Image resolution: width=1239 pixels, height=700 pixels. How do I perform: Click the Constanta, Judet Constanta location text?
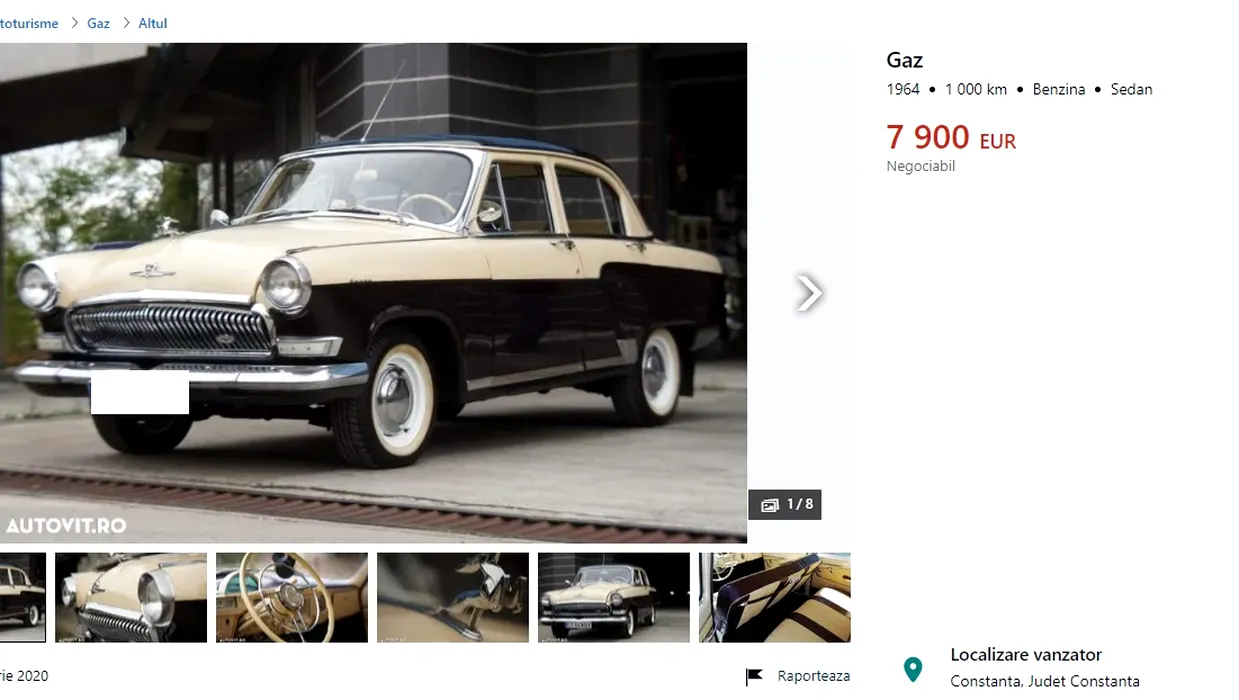[x=1045, y=681]
